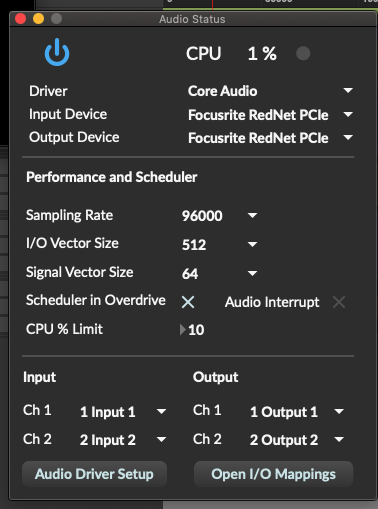The height and width of the screenshot is (509, 378).
Task: Open the Driver dropdown menu
Action: pos(348,90)
